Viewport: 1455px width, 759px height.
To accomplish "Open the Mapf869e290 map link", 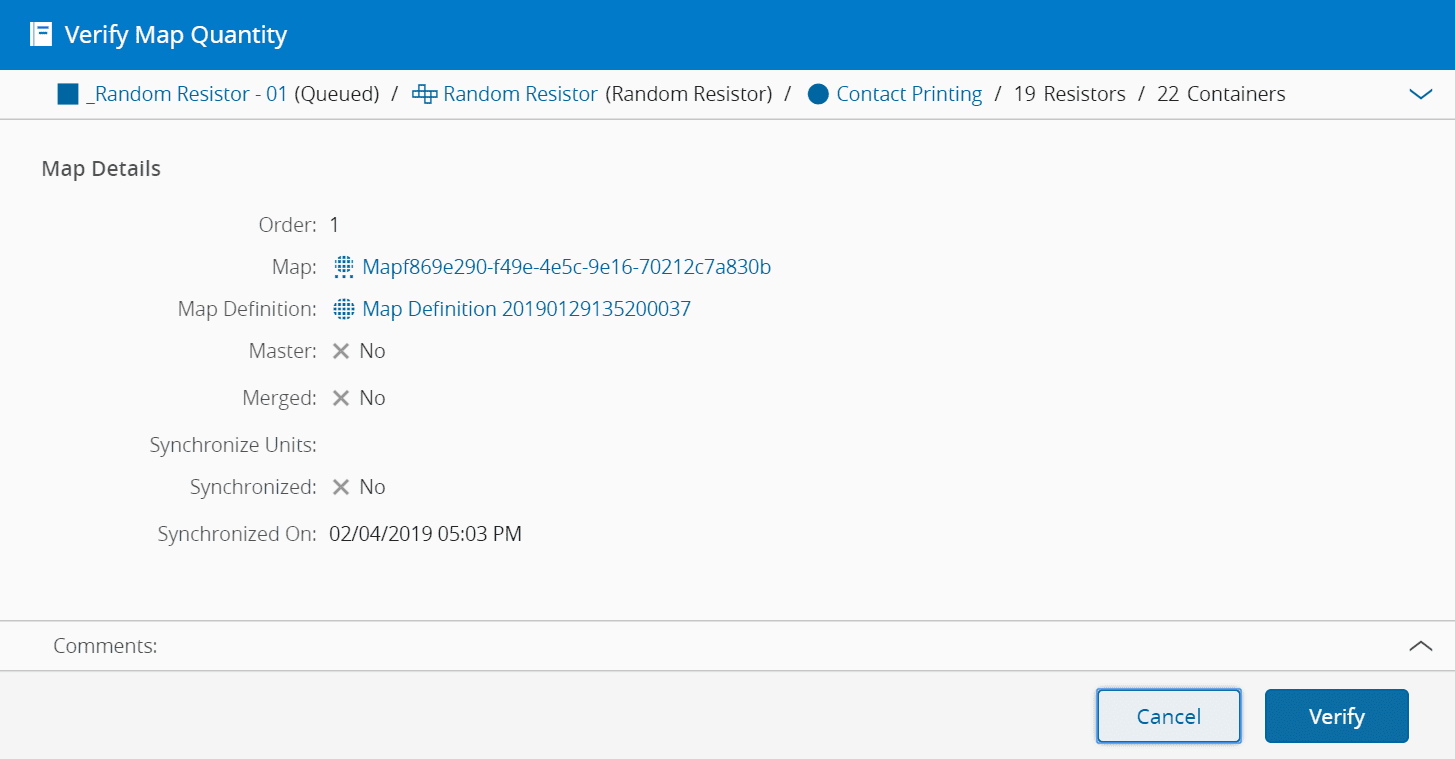I will click(x=566, y=267).
